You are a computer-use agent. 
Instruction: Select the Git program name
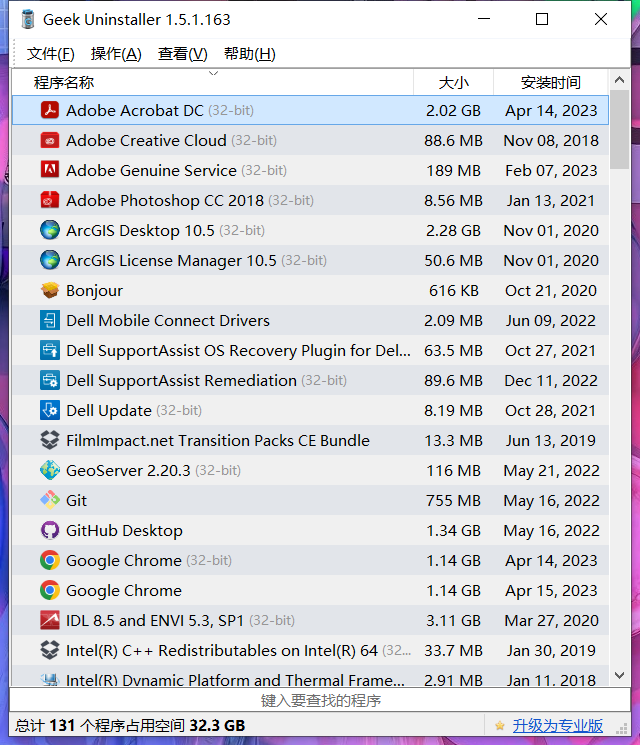pyautogui.click(x=76, y=500)
